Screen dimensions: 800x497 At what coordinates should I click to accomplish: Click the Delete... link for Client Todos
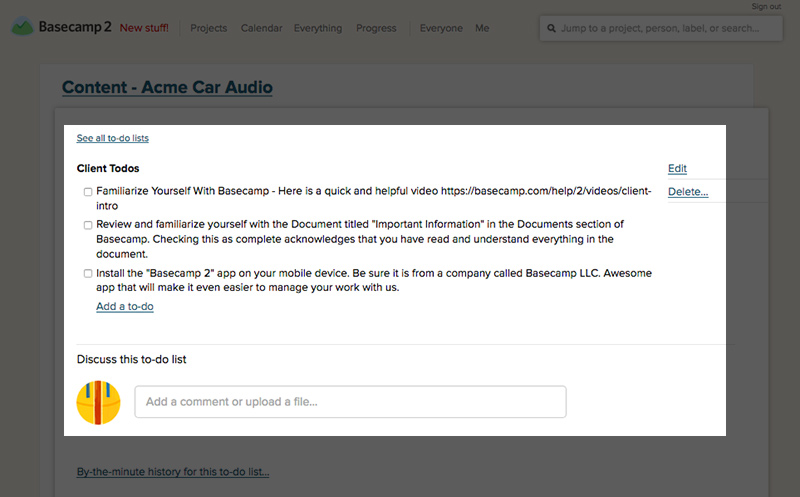688,192
